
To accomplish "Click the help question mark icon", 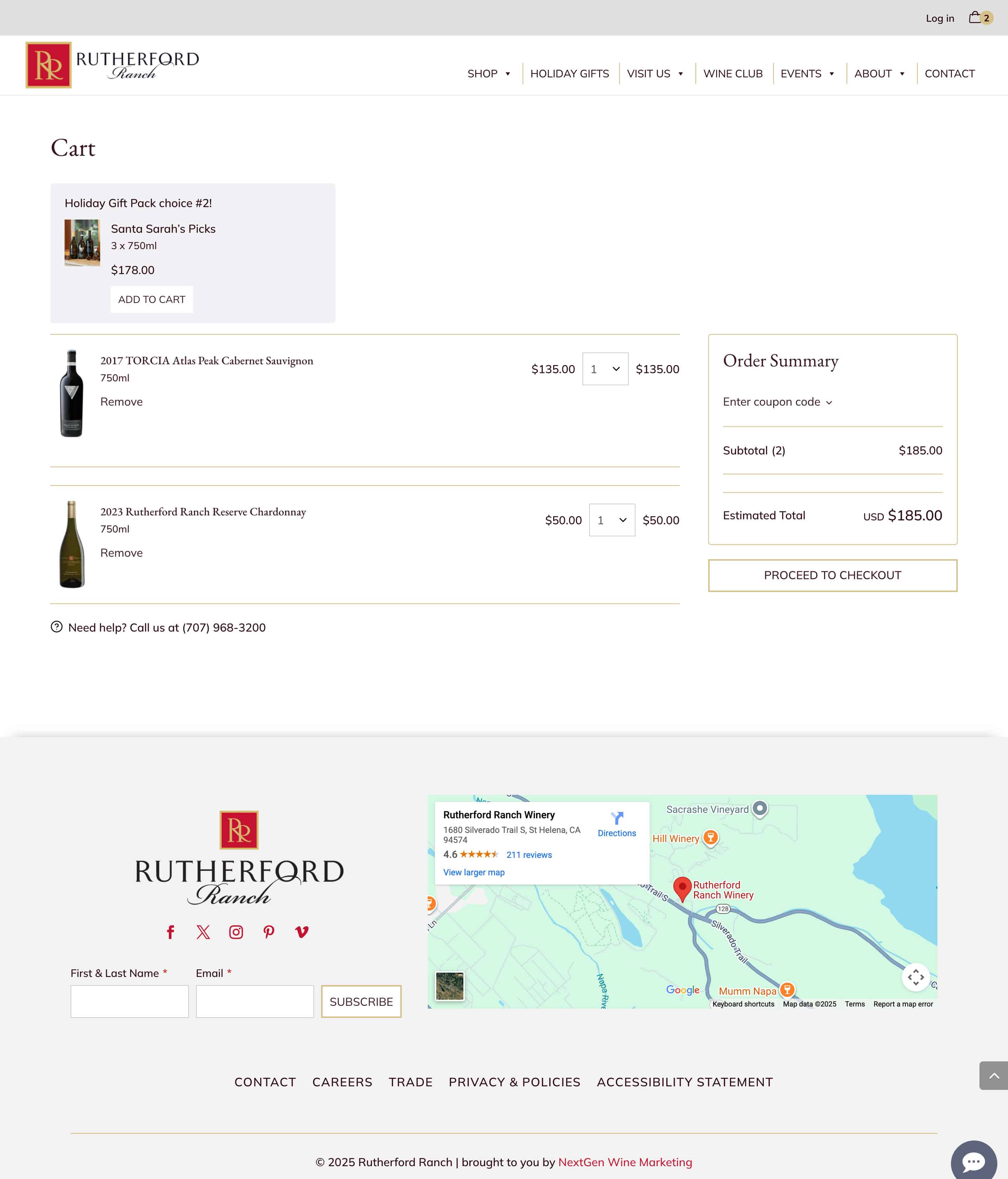I will [x=56, y=627].
